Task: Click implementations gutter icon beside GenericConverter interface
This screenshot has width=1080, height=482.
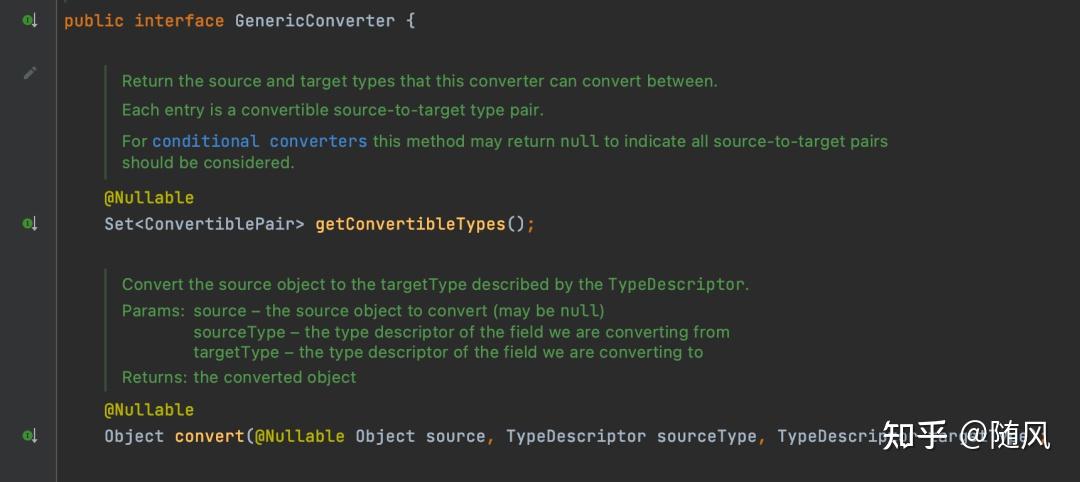Action: click(x=30, y=20)
